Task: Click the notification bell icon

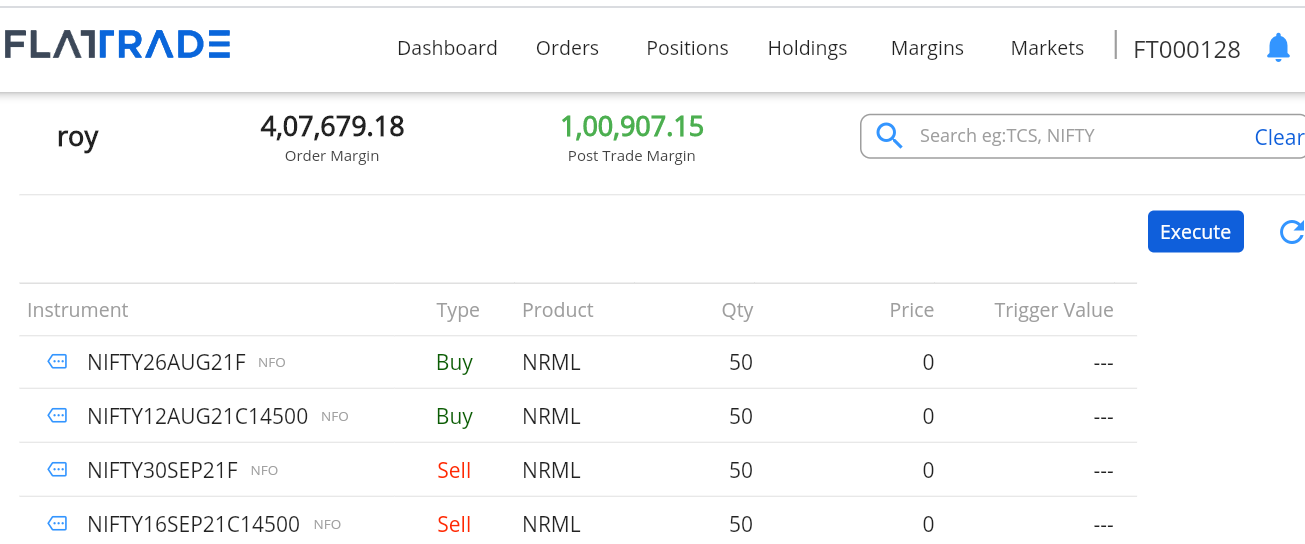Action: (x=1278, y=47)
